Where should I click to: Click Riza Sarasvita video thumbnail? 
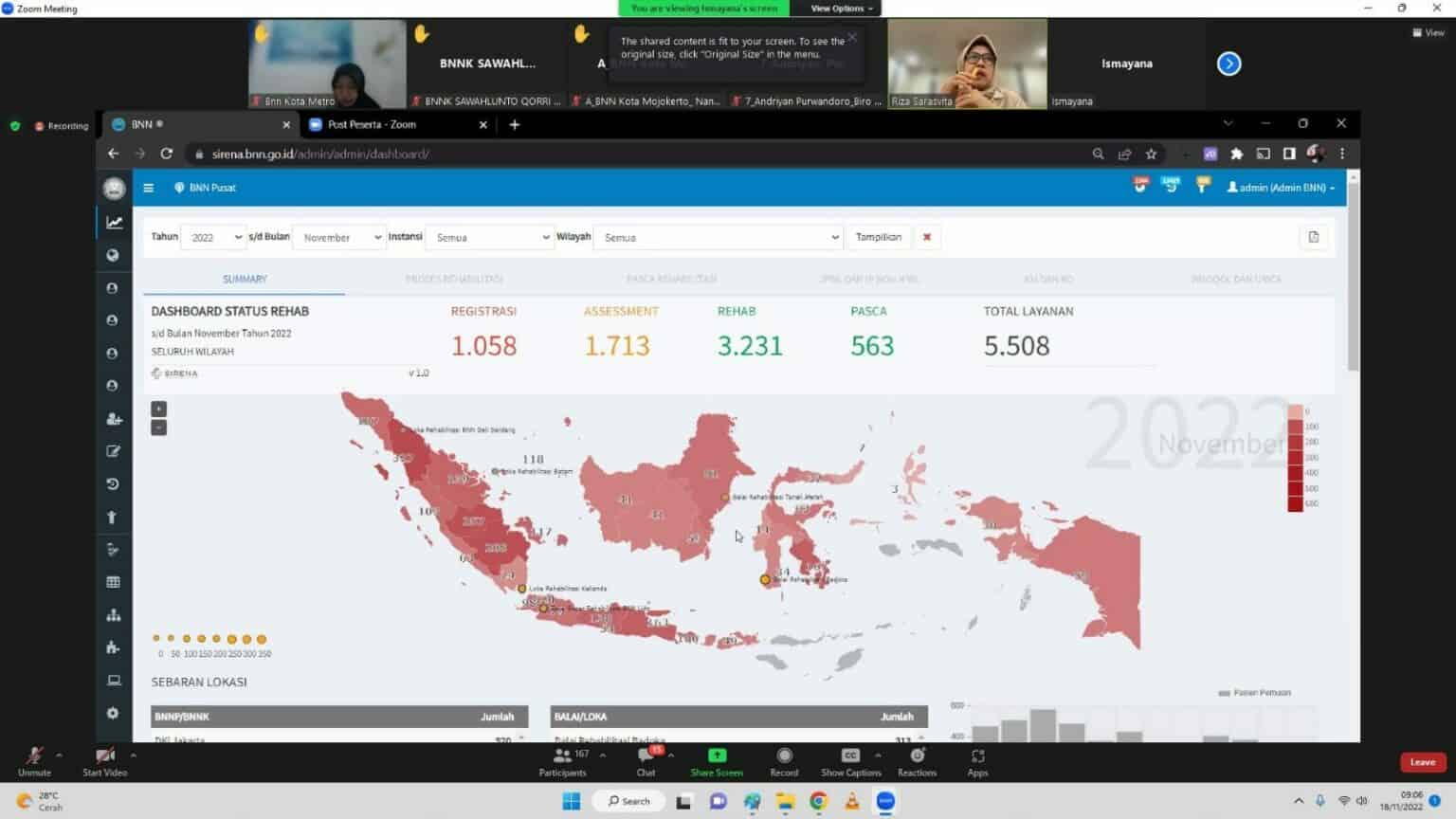point(967,64)
